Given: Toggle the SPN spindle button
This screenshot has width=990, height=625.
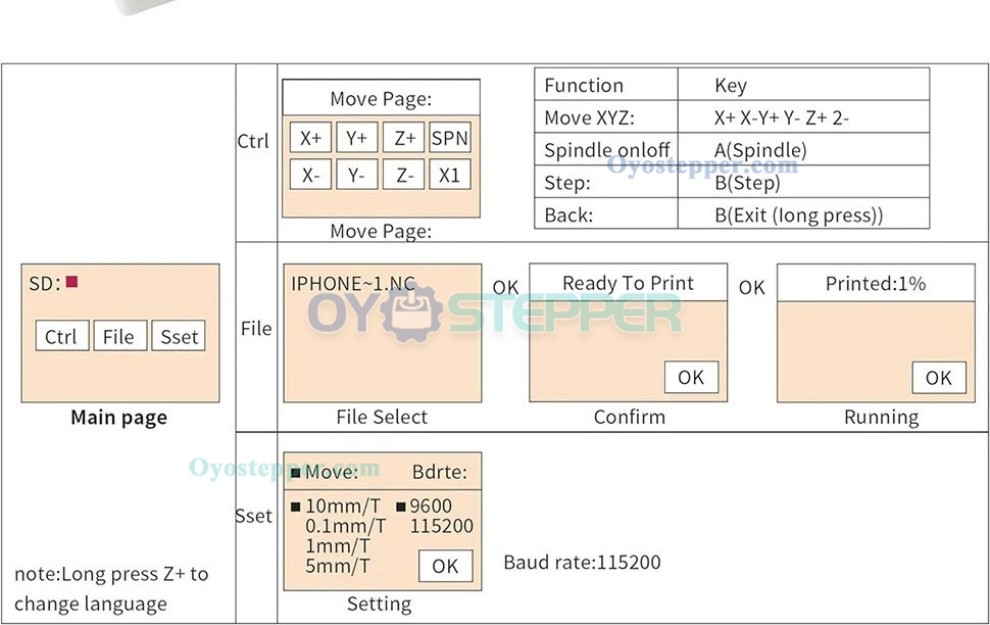Looking at the screenshot, I should point(450,138).
